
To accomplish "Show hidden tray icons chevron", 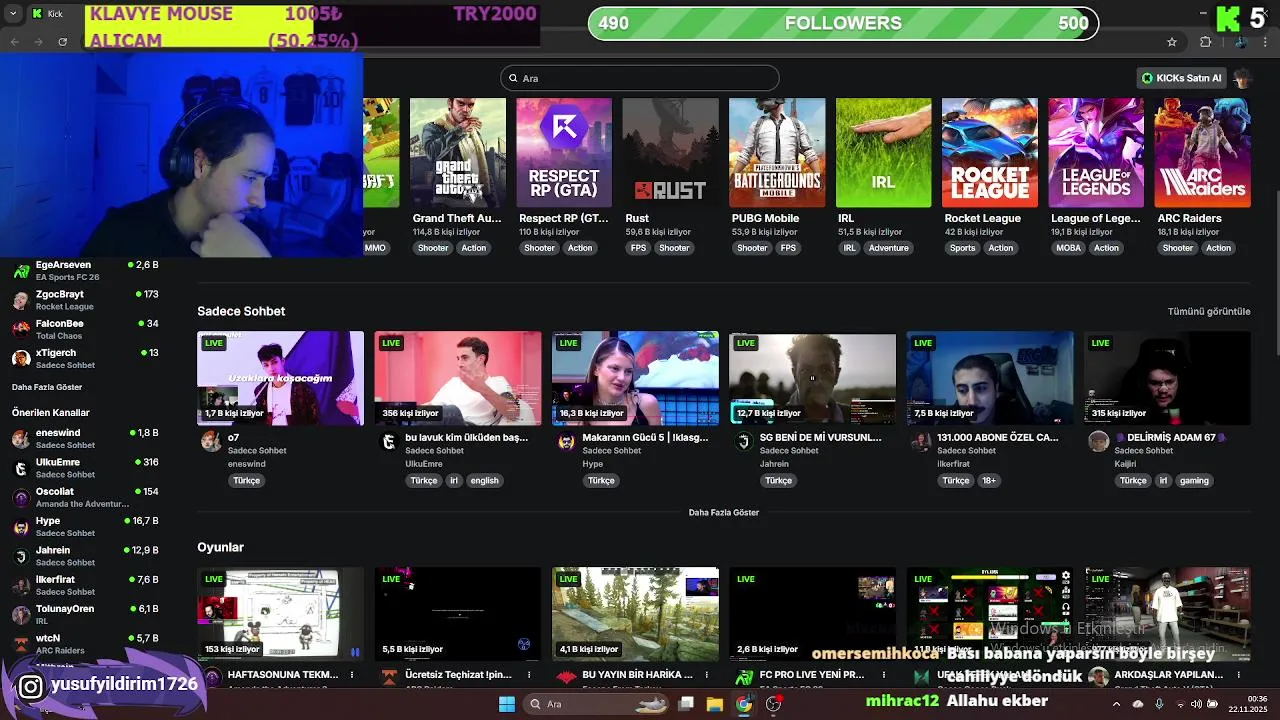I will (x=1116, y=704).
